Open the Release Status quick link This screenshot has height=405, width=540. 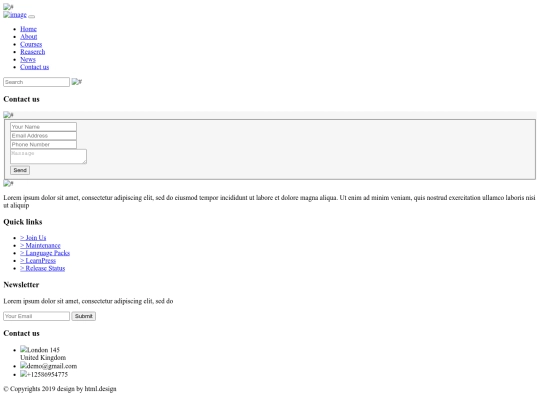pyautogui.click(x=42, y=268)
